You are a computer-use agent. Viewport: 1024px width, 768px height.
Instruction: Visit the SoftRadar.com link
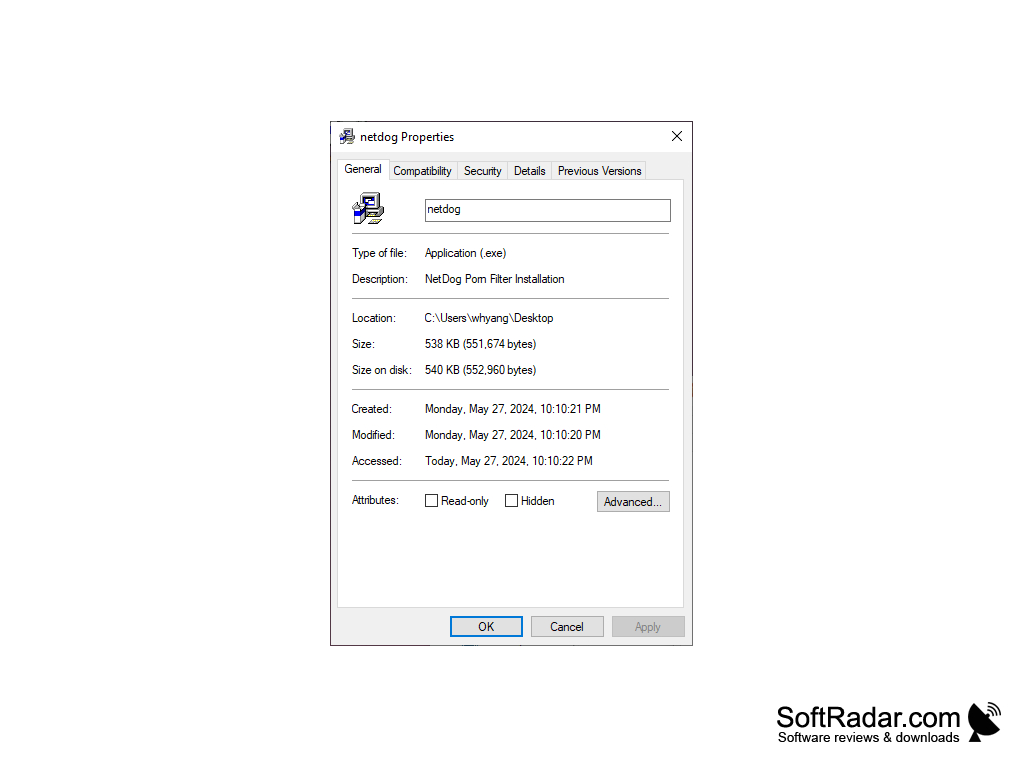click(866, 716)
